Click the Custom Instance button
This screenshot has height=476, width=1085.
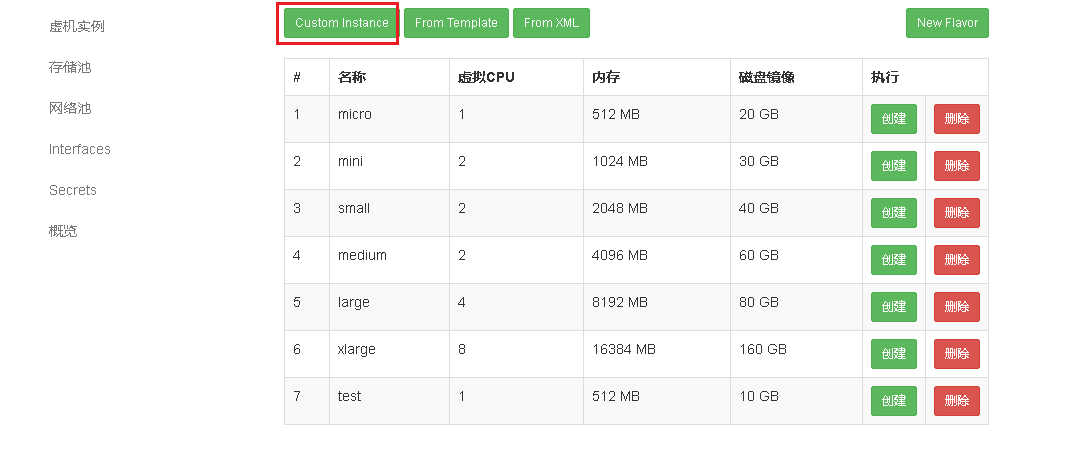coord(341,23)
